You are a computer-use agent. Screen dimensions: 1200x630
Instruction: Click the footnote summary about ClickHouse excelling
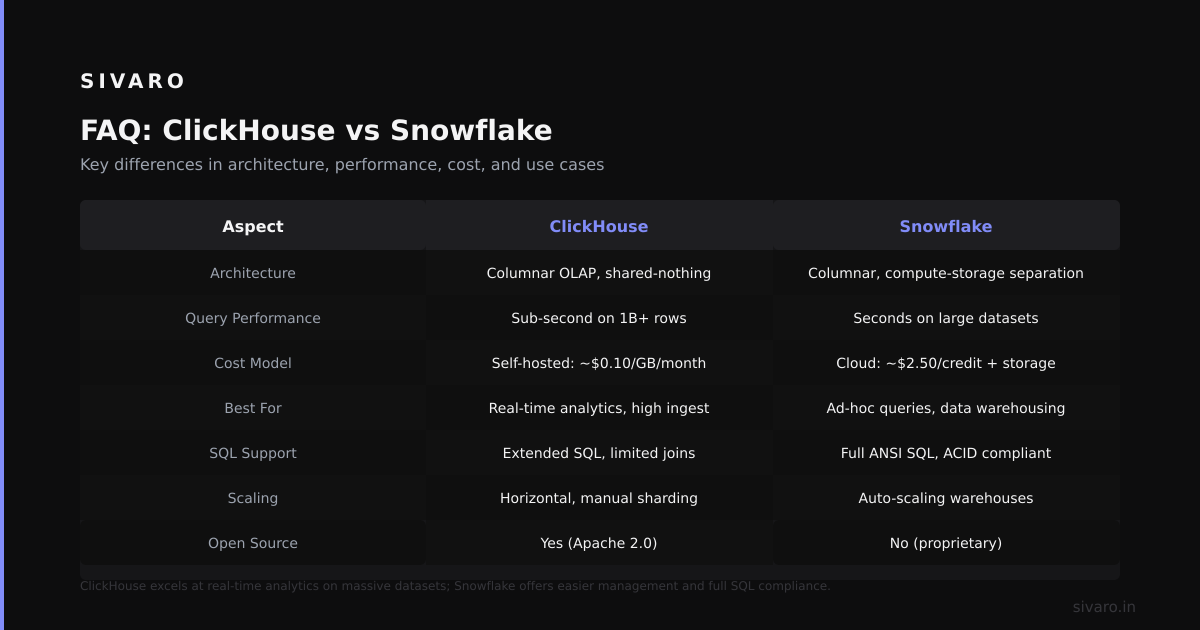point(455,586)
